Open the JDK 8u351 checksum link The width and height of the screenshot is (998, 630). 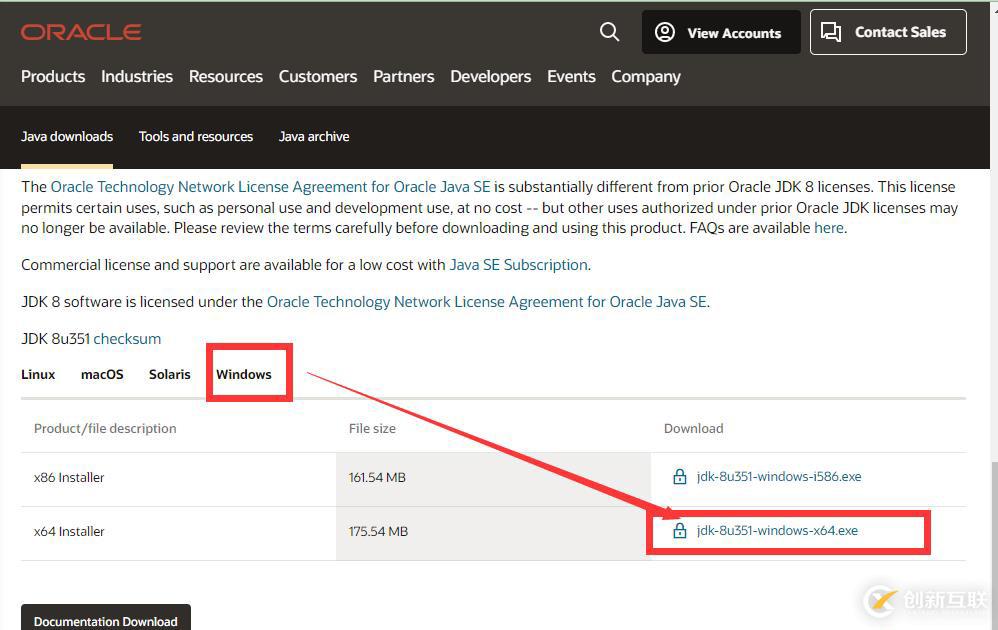tap(127, 339)
